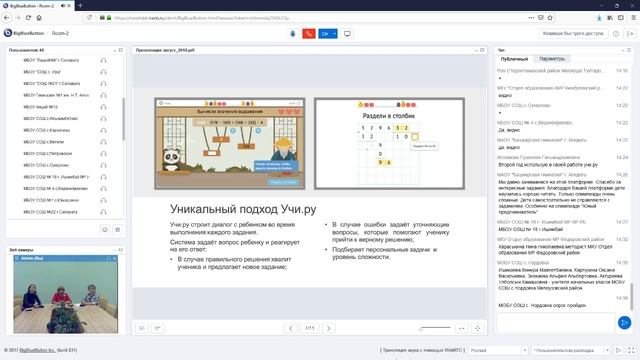Go back in browser navigation
Image resolution: width=640 pixels, height=360 pixels.
click(7, 18)
